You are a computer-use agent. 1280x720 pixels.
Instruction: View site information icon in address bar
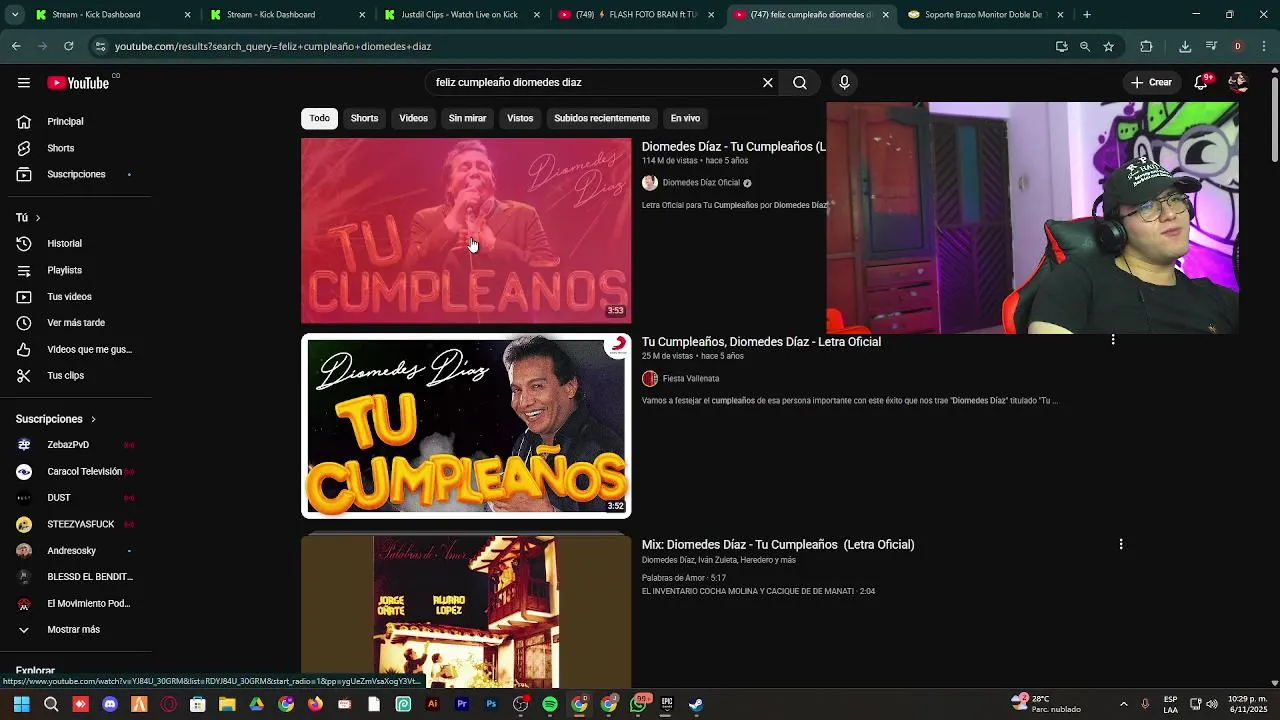(x=100, y=46)
